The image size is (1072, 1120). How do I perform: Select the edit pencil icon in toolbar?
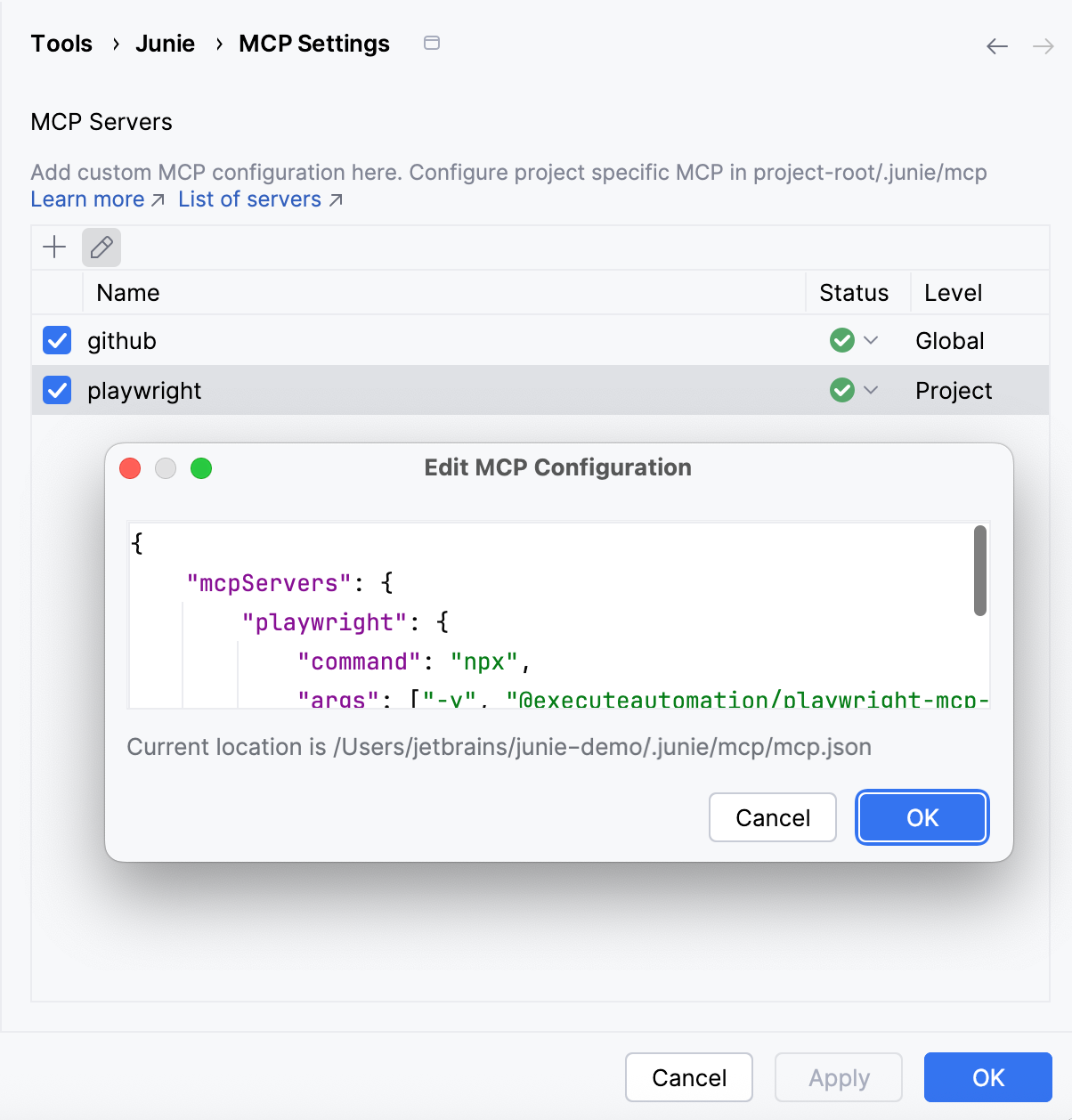101,248
